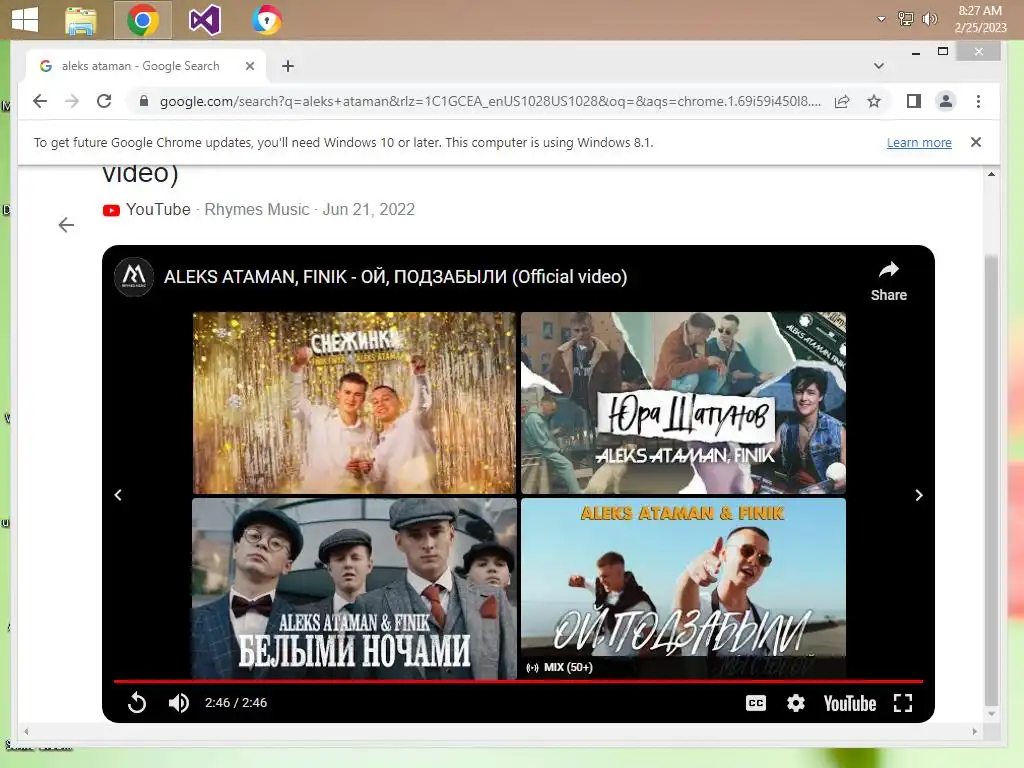
Task: Open the ALEKS ATAMAN, FINIK video title
Action: tap(395, 277)
